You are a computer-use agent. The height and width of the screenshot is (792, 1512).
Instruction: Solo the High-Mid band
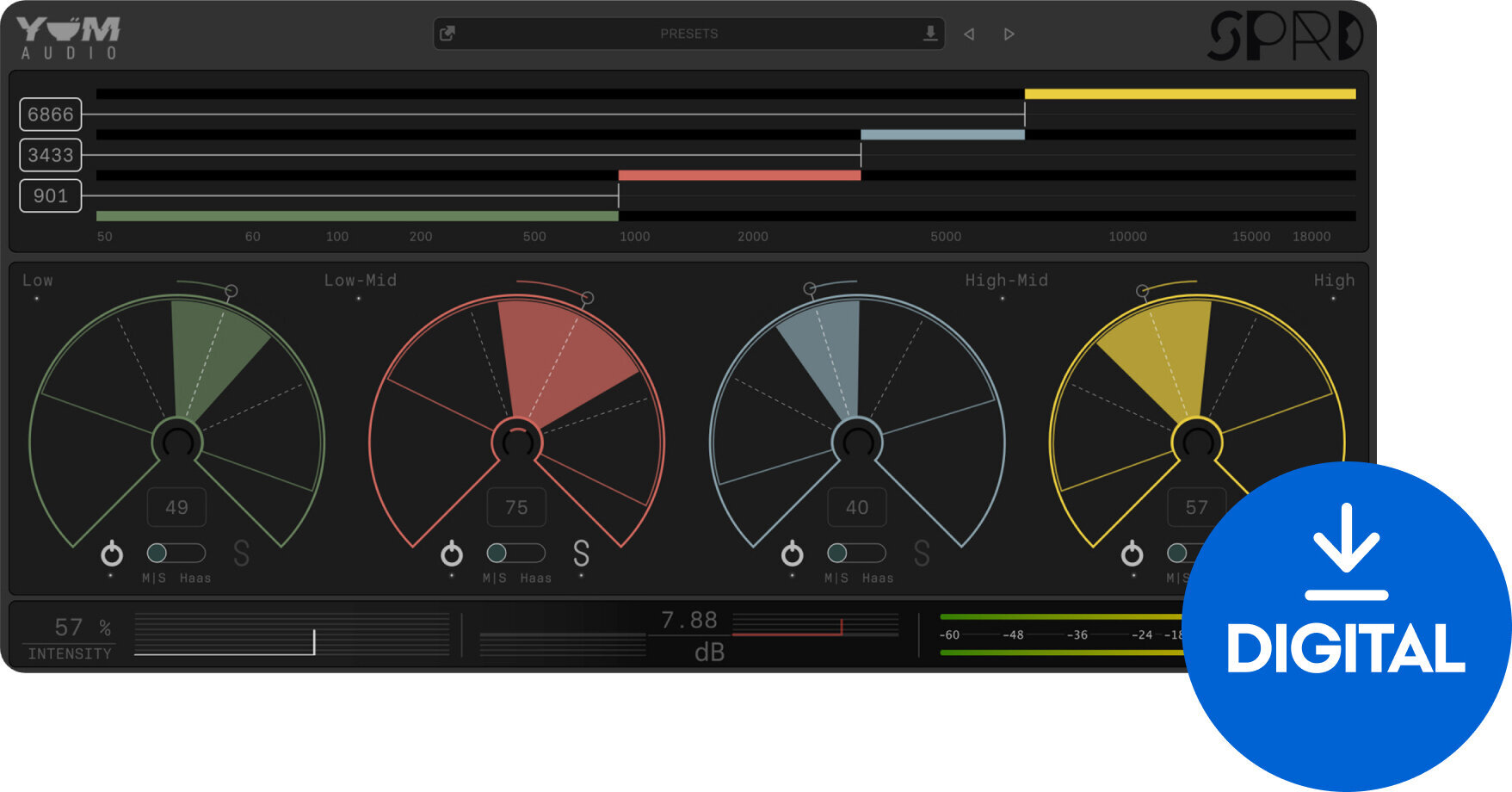click(x=922, y=555)
